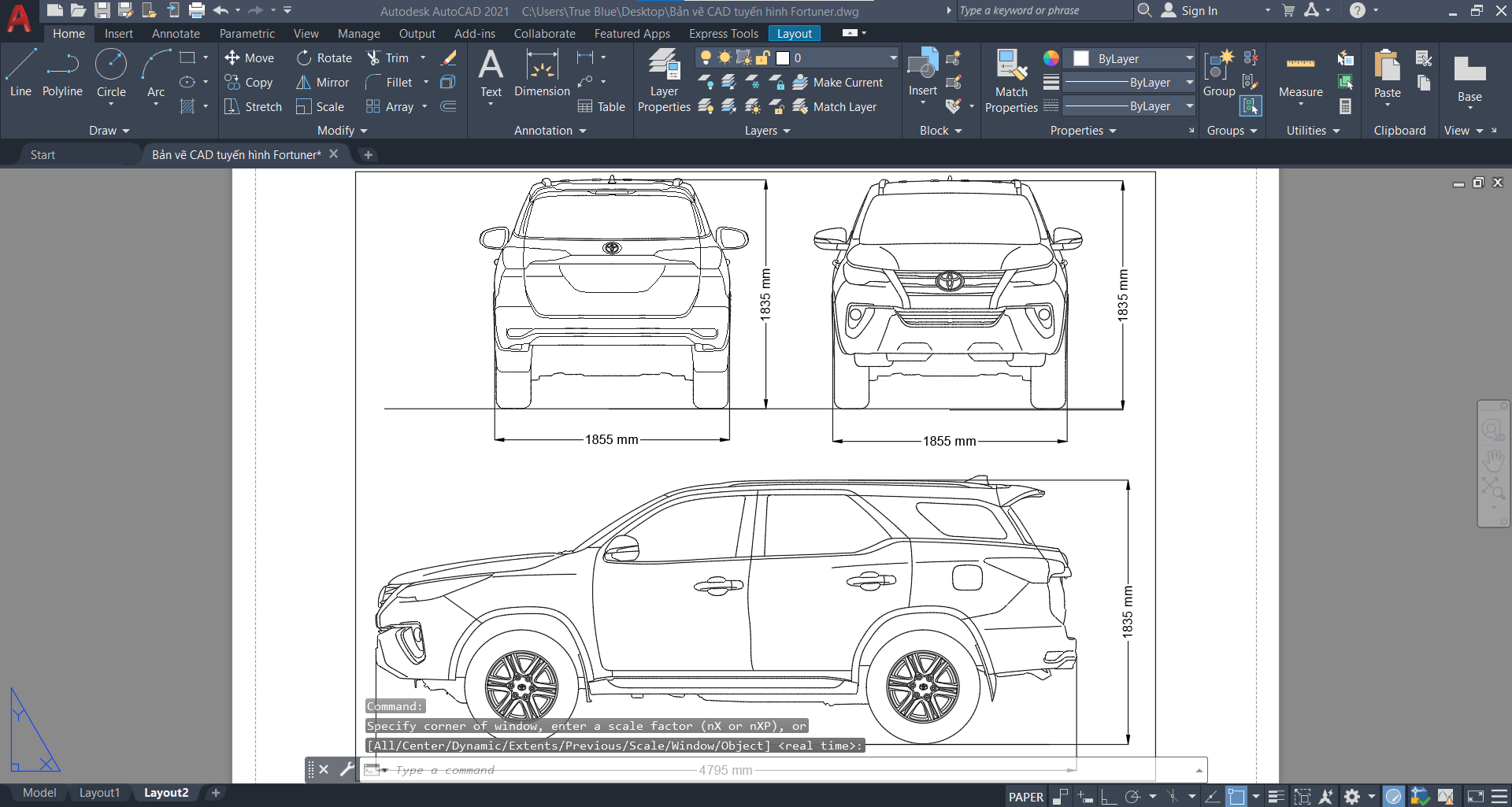
Task: Toggle Polar tracking in status bar
Action: coord(1132,797)
